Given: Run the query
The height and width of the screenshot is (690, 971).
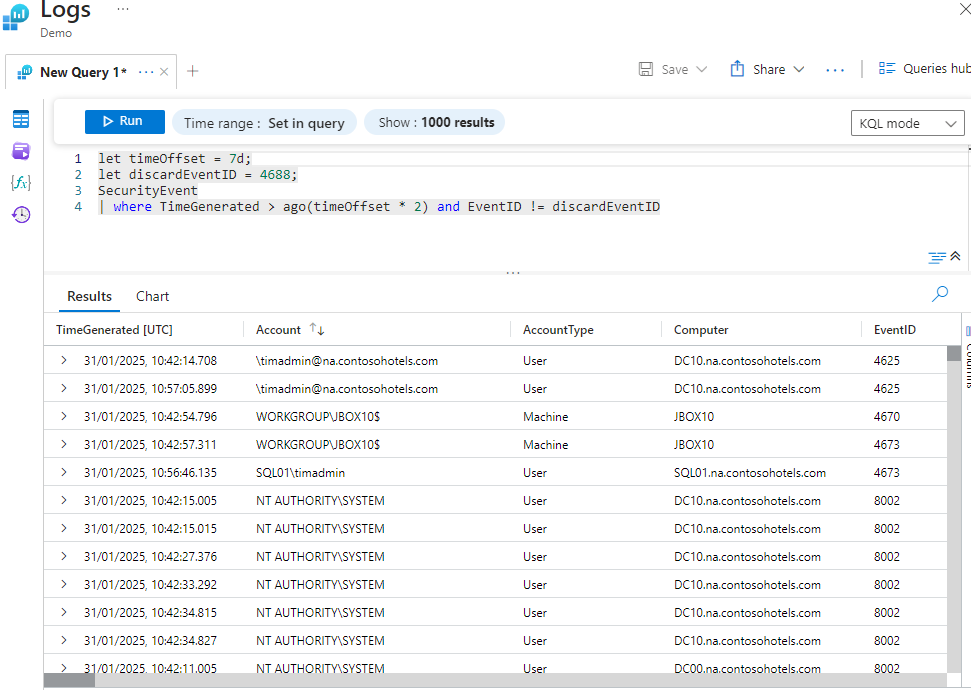Looking at the screenshot, I should click(x=124, y=121).
